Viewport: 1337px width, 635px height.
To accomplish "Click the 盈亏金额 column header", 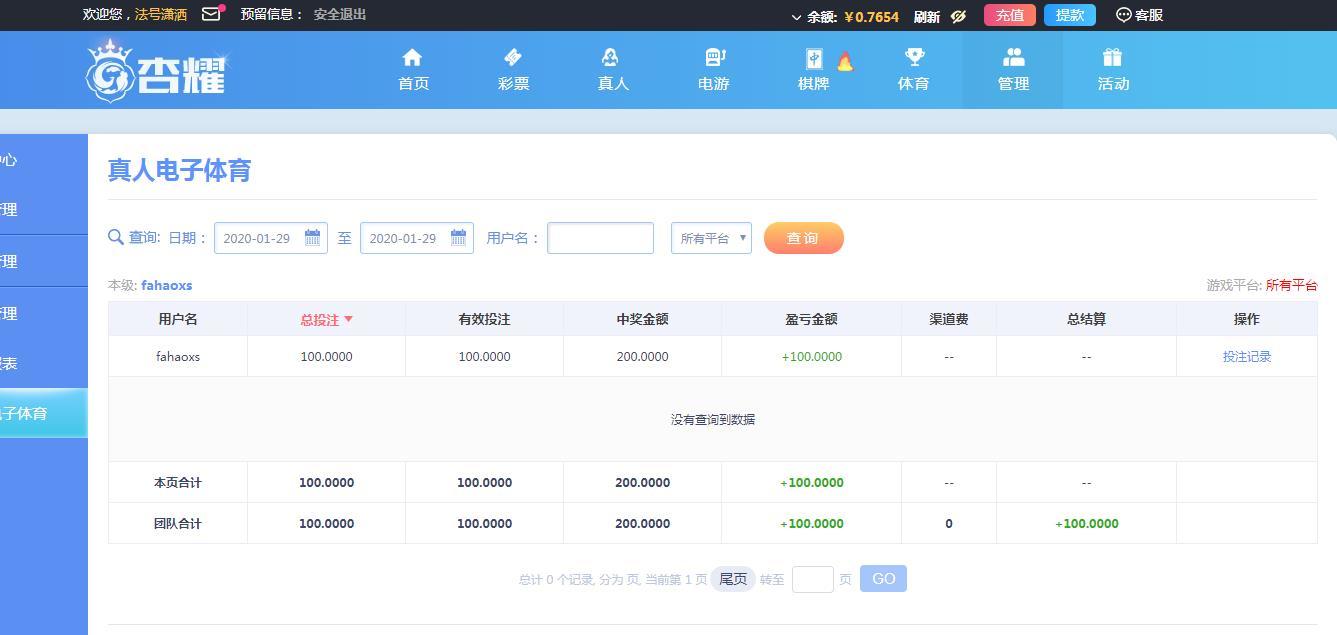I will [x=811, y=319].
